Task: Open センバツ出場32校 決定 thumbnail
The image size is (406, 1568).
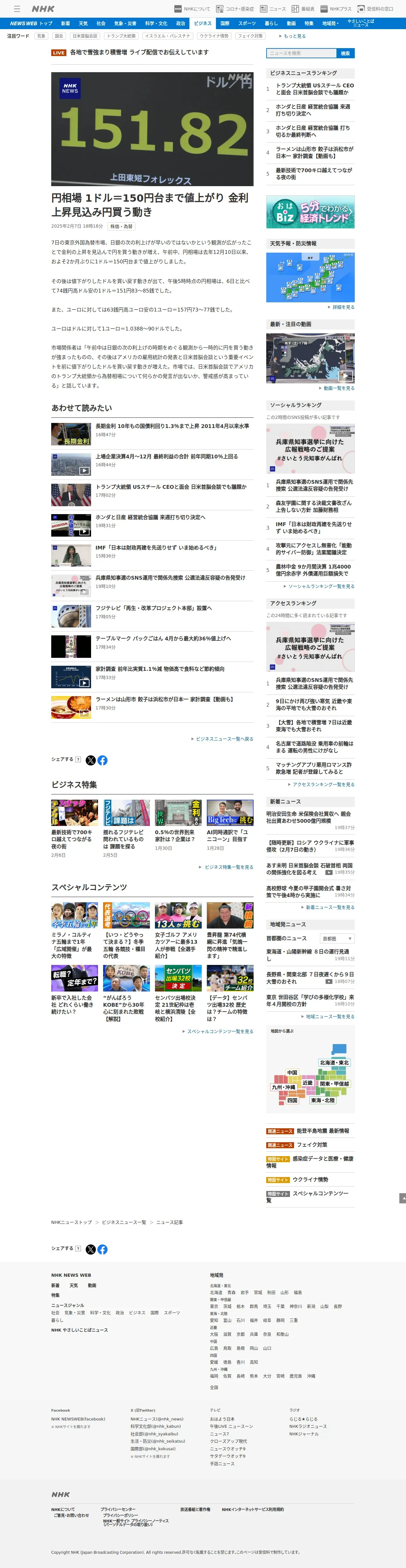Action: (178, 978)
